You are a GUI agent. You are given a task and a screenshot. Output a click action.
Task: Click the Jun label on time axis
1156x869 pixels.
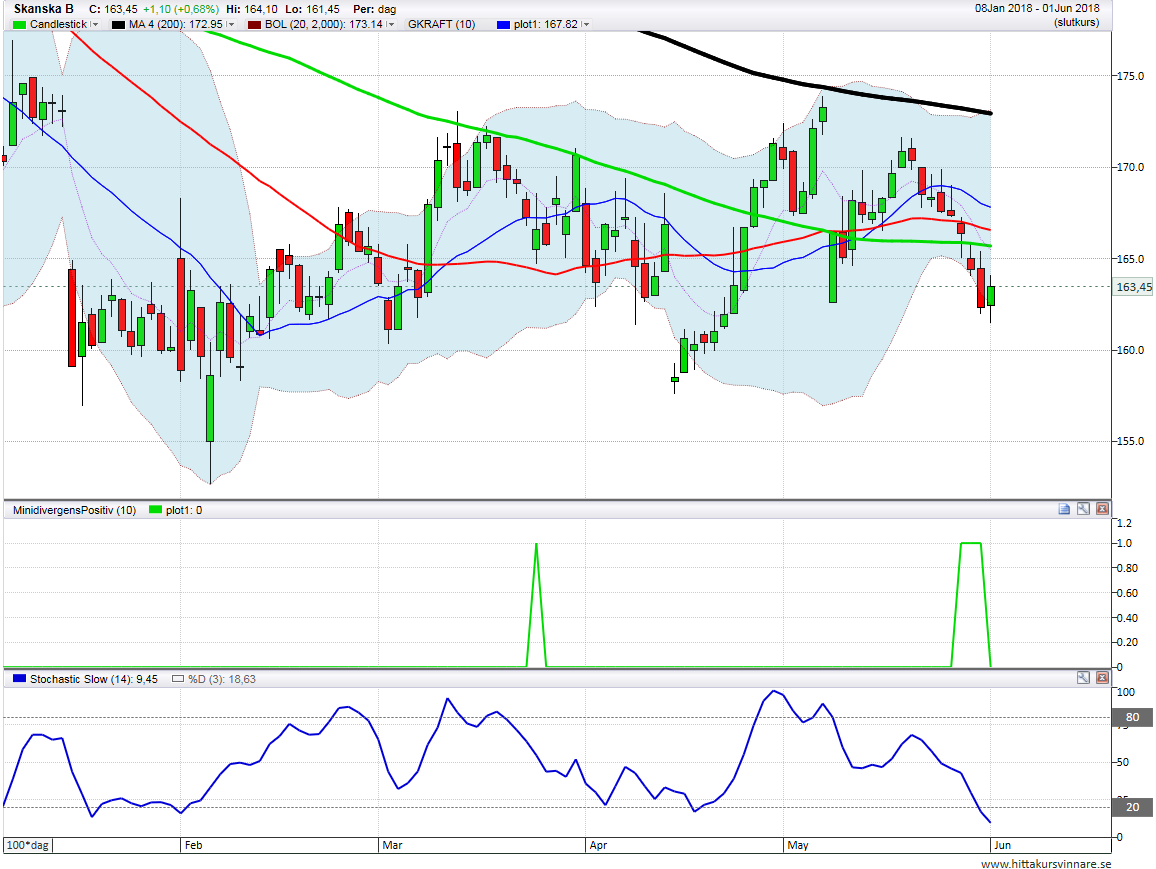(1002, 845)
